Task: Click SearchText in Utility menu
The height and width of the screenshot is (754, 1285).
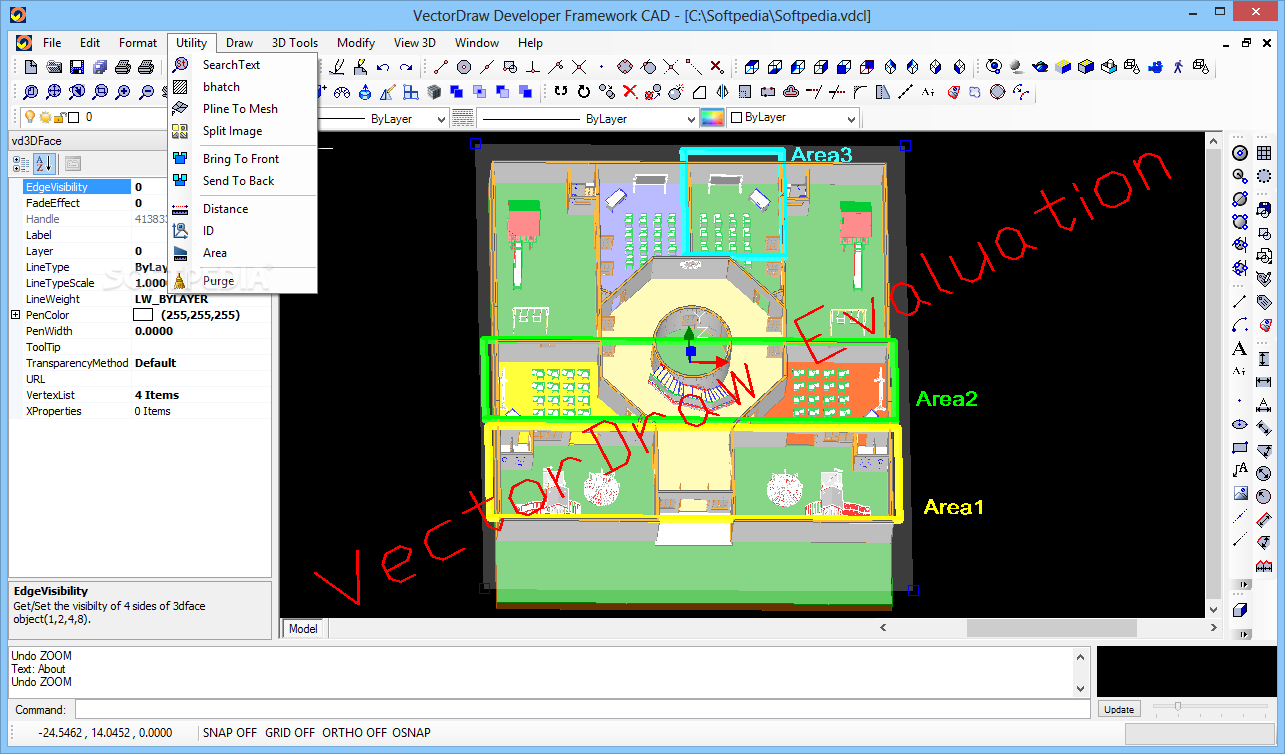Action: click(231, 65)
